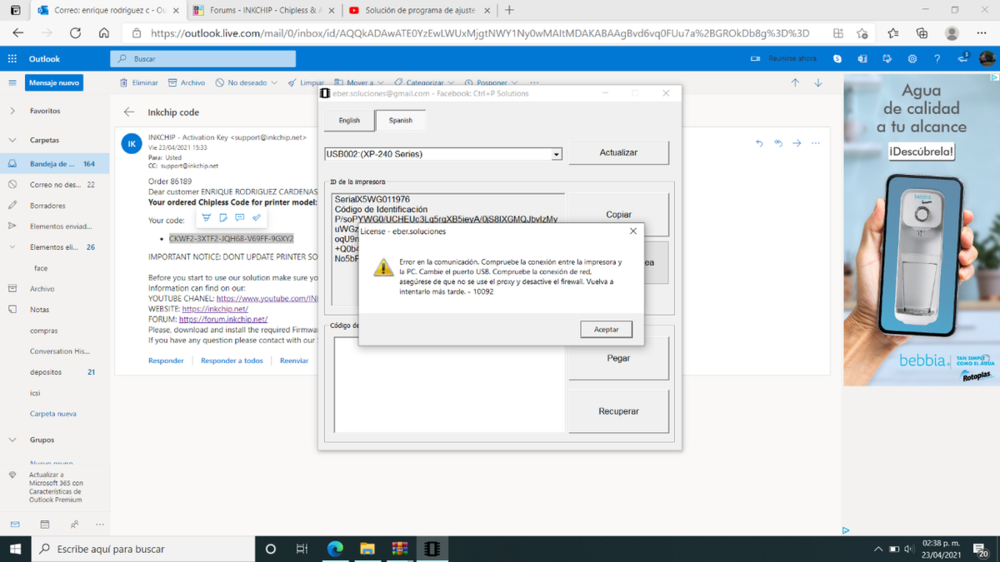This screenshot has height=562, width=1000.
Task: Select the Bandeja de entrada folder
Action: pos(55,164)
